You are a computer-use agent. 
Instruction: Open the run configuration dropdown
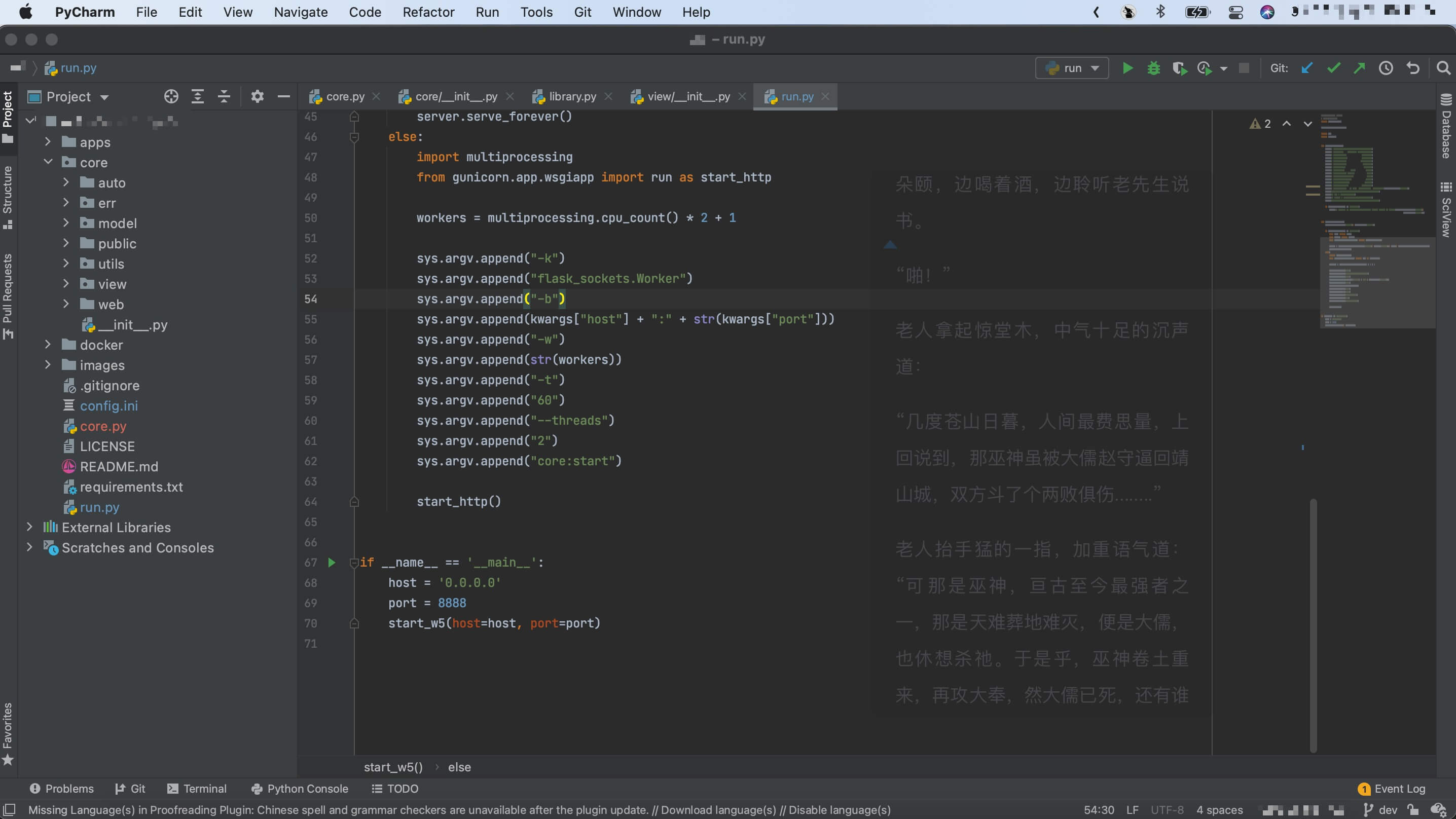pyautogui.click(x=1072, y=68)
